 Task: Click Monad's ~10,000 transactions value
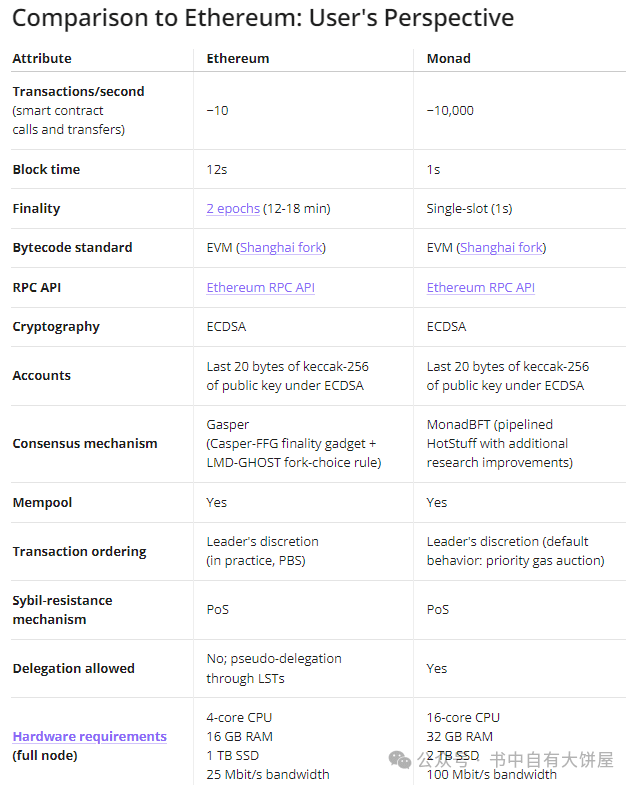pyautogui.click(x=450, y=111)
